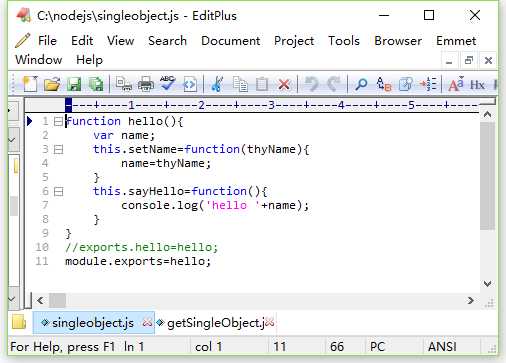Close singleobject.js tab with its X
The width and height of the screenshot is (506, 363).
(147, 323)
